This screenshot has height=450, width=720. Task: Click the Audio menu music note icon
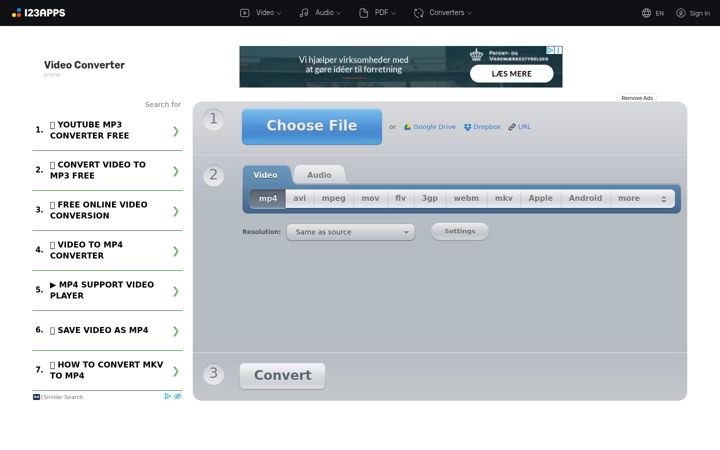click(x=304, y=13)
